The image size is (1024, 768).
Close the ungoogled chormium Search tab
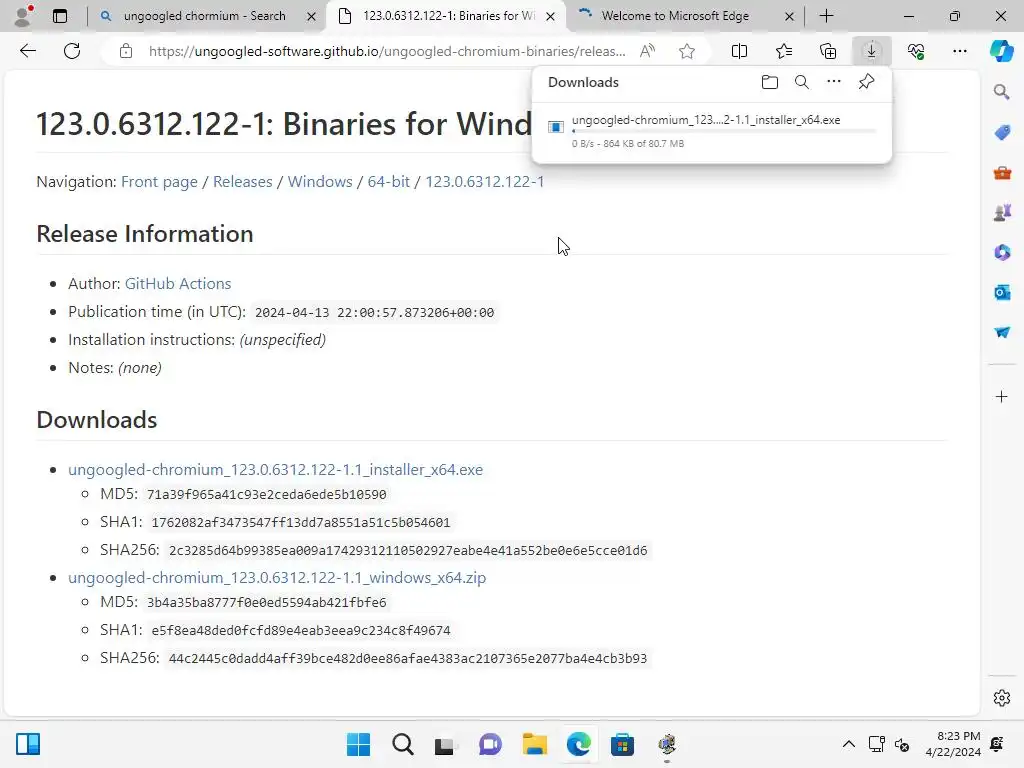[312, 16]
